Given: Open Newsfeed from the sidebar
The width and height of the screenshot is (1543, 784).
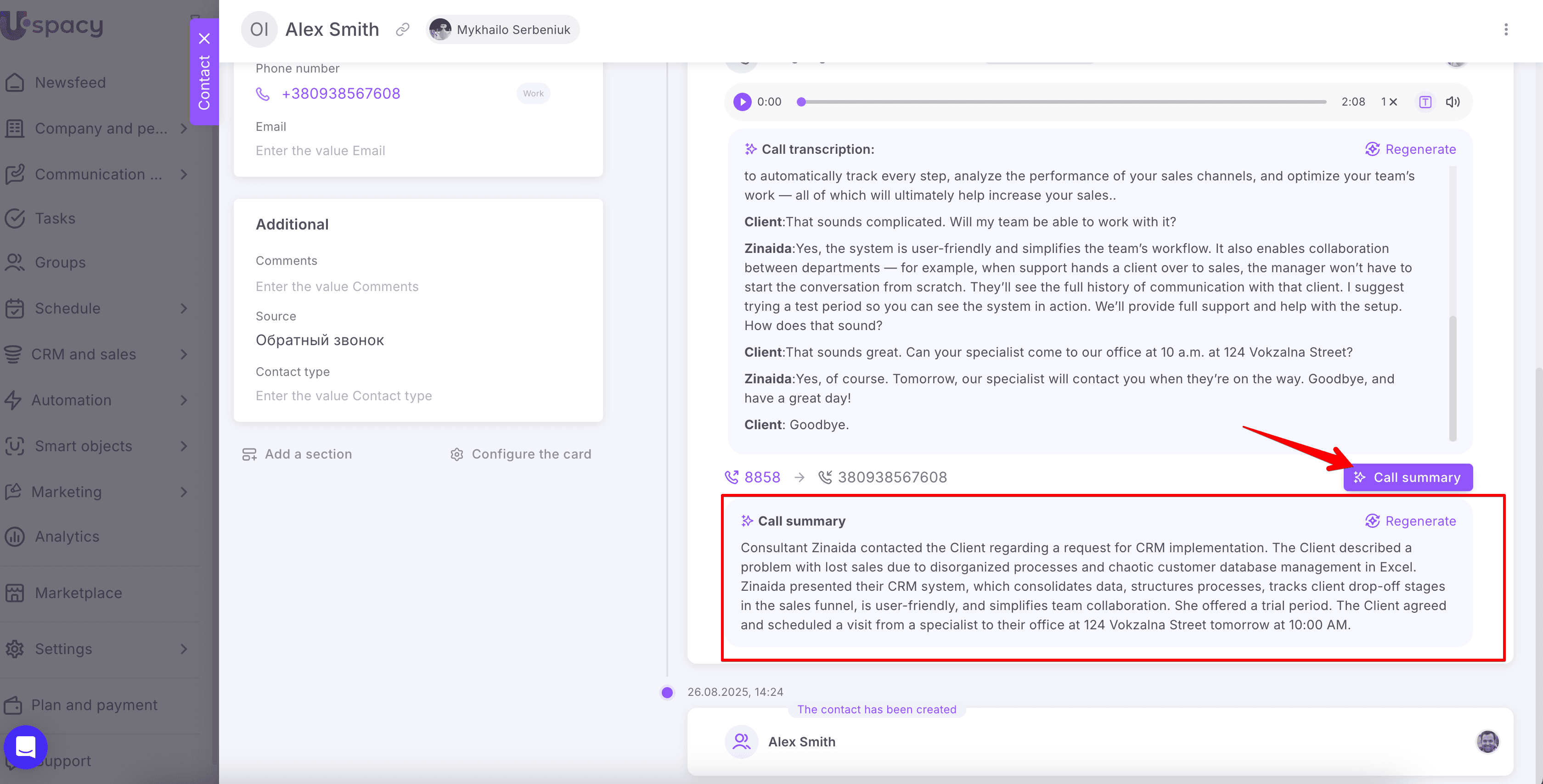Looking at the screenshot, I should tap(70, 83).
